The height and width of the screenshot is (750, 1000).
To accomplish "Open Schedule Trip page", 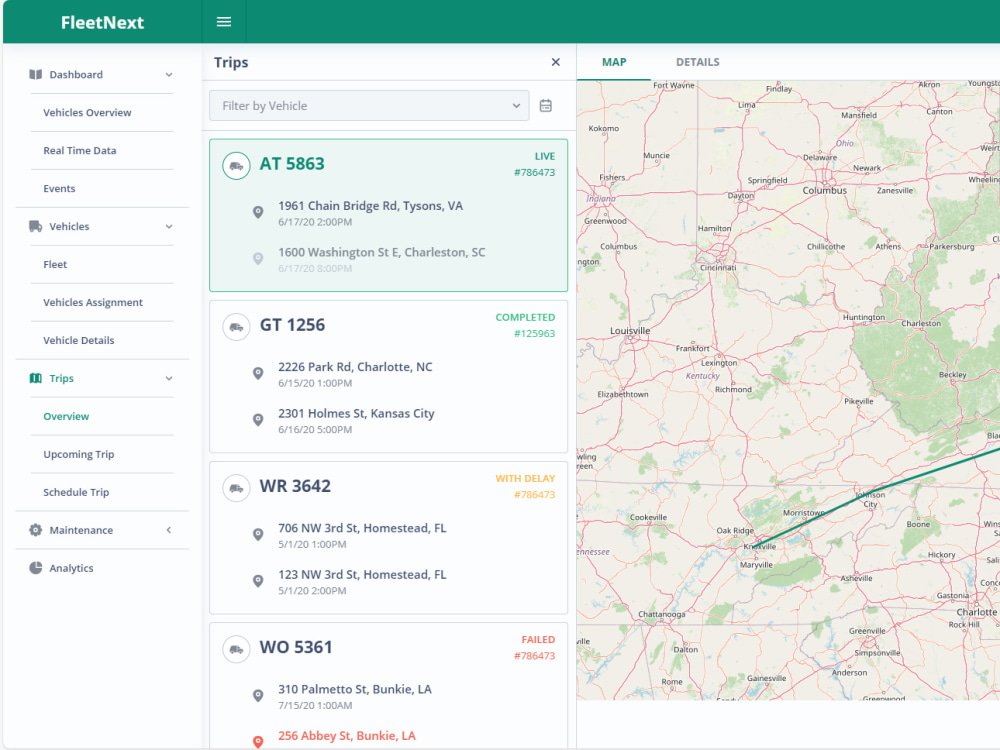I will coord(77,492).
